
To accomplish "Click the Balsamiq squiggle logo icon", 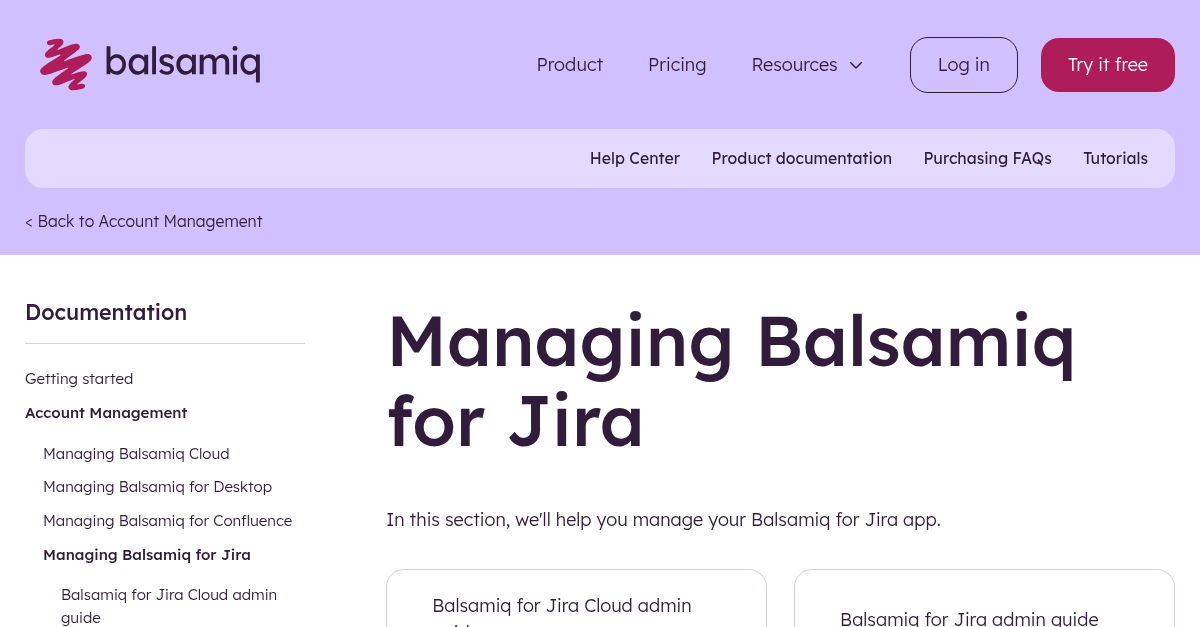I will coord(64,64).
